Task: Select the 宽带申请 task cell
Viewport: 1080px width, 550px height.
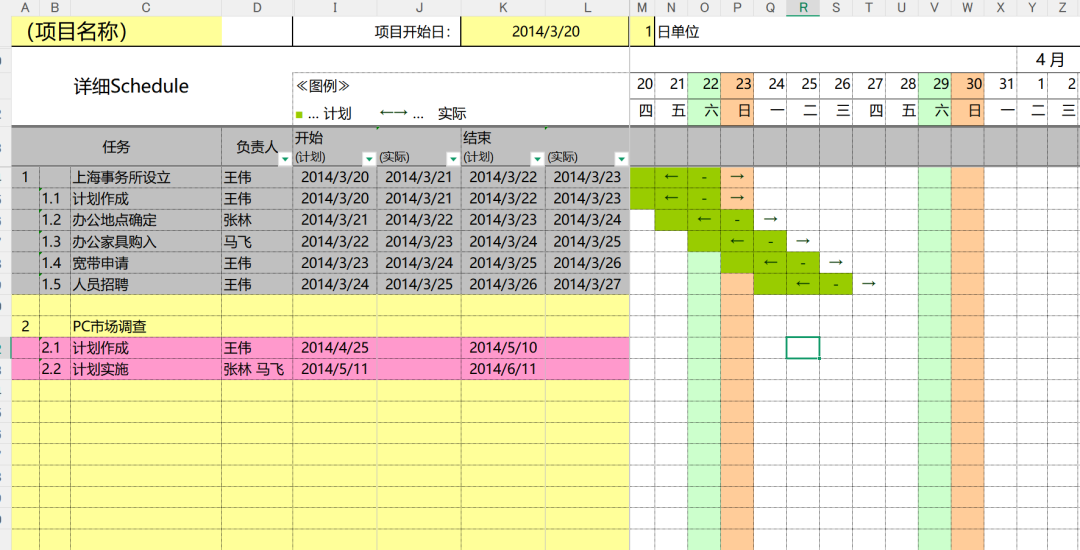Action: tap(146, 263)
